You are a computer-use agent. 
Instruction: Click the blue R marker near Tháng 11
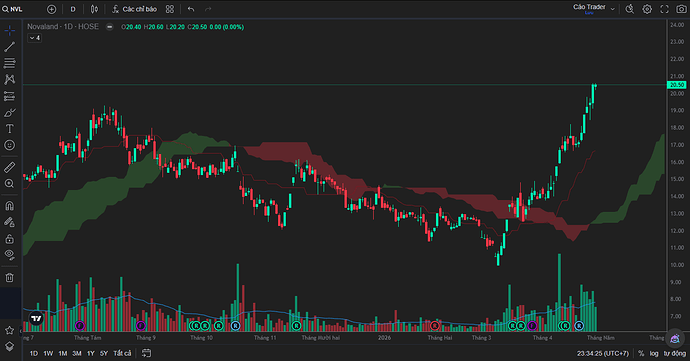point(235,325)
